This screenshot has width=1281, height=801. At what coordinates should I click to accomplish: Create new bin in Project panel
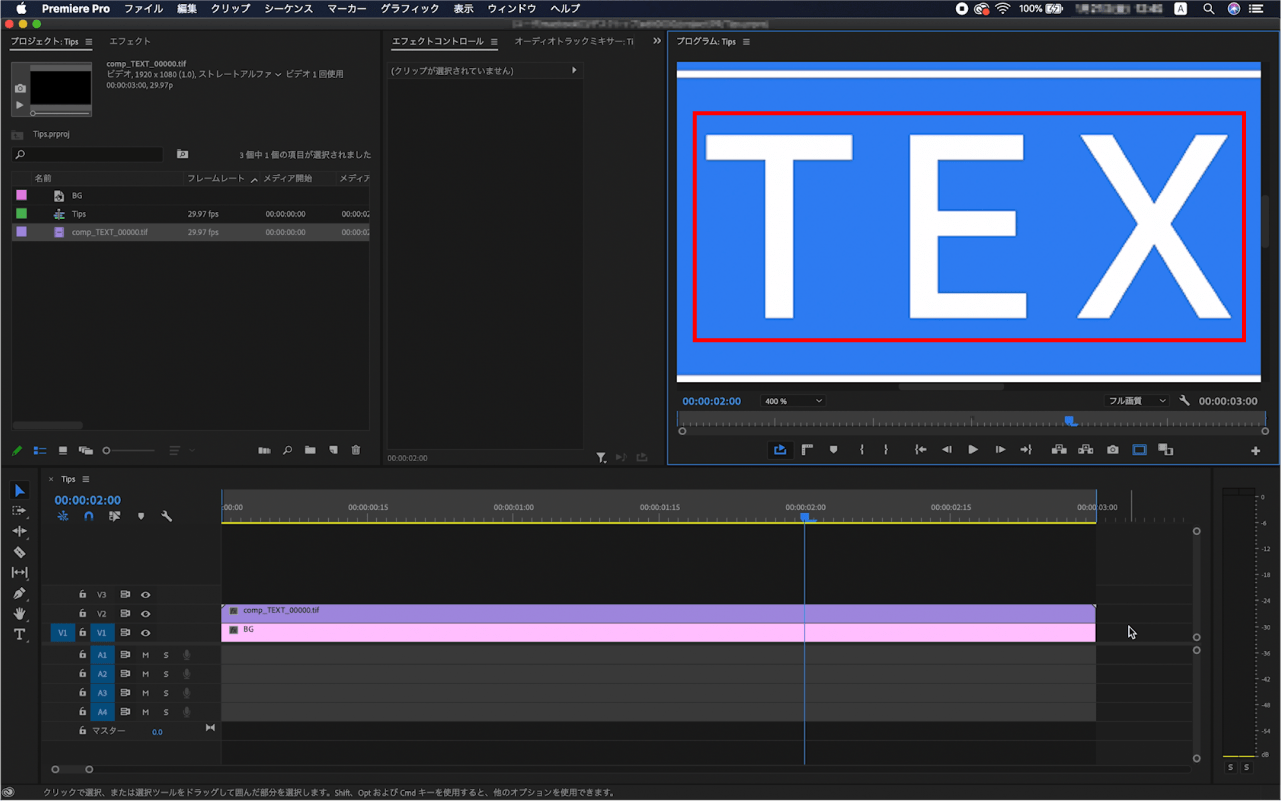pyautogui.click(x=310, y=451)
